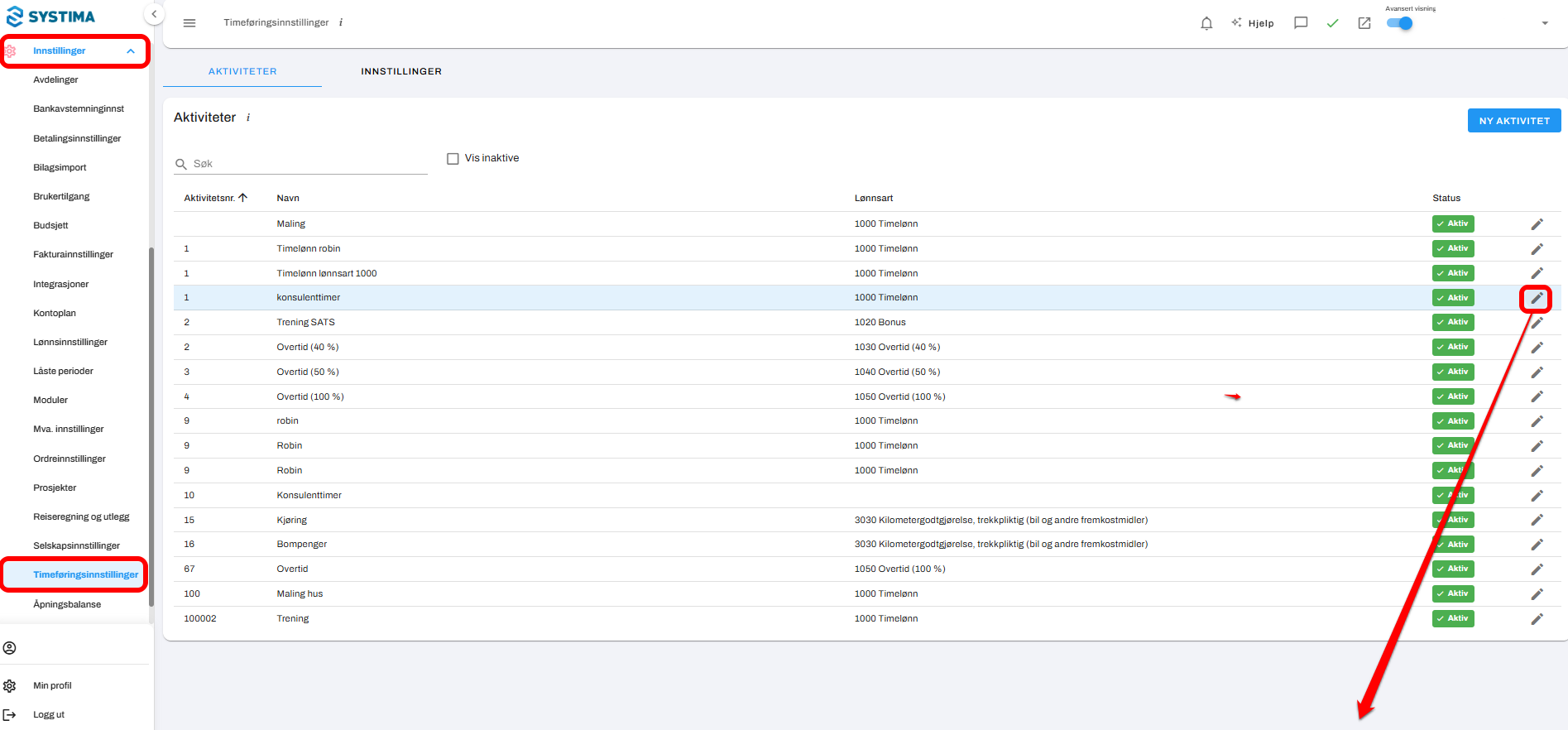1568x730 pixels.
Task: Sort by Aktivitetsnr. column header
Action: pos(215,198)
